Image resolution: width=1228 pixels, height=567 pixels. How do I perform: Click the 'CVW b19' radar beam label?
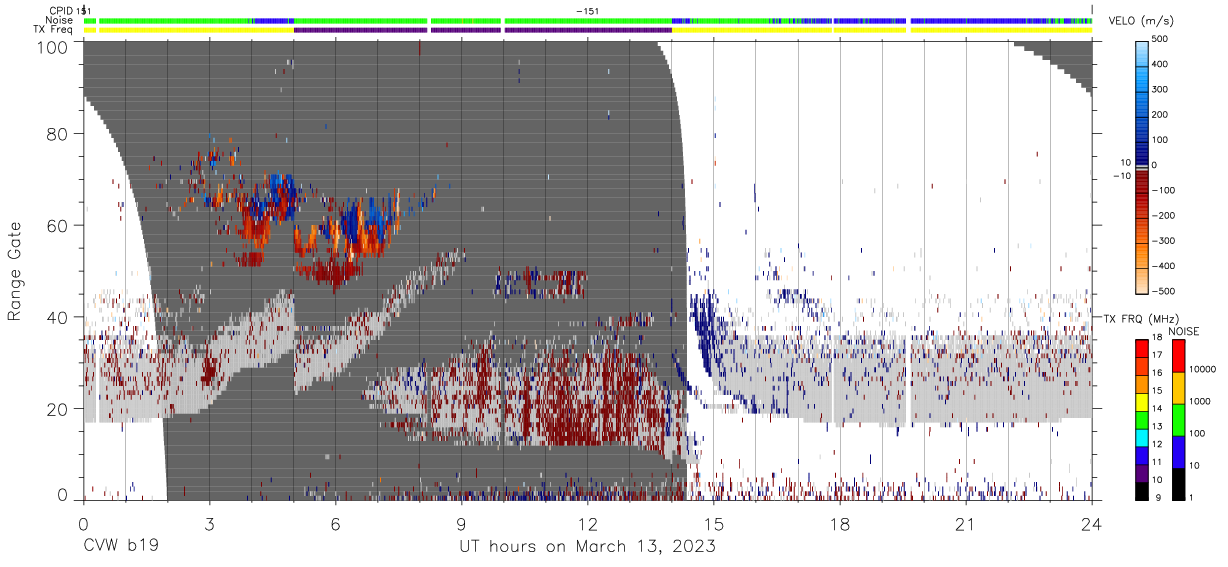[120, 547]
